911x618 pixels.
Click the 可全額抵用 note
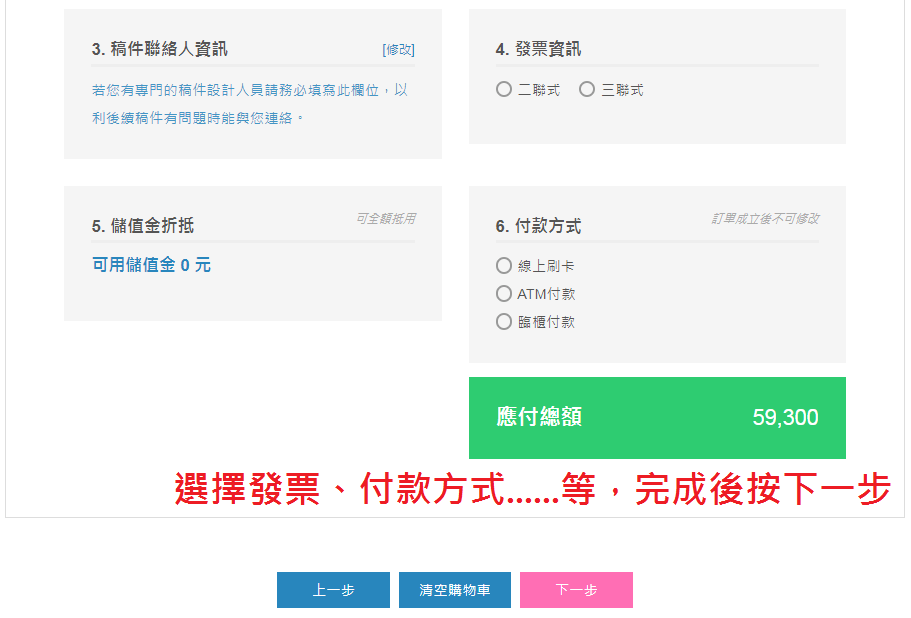coord(385,218)
